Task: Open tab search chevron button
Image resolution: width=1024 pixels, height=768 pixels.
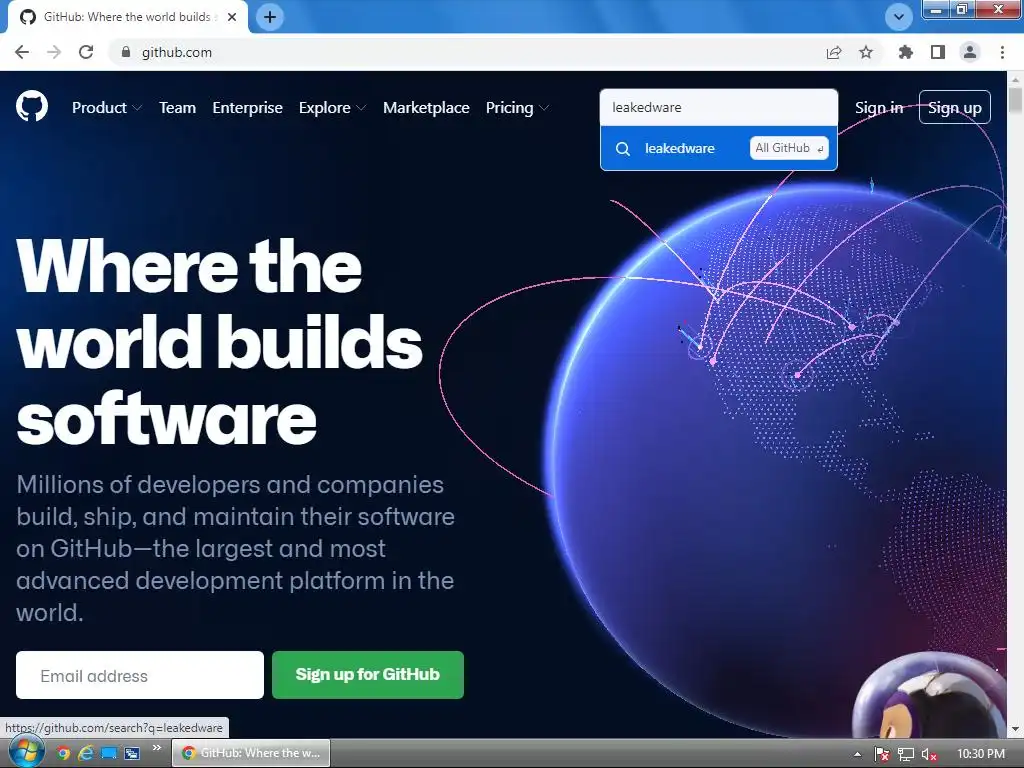Action: [899, 17]
